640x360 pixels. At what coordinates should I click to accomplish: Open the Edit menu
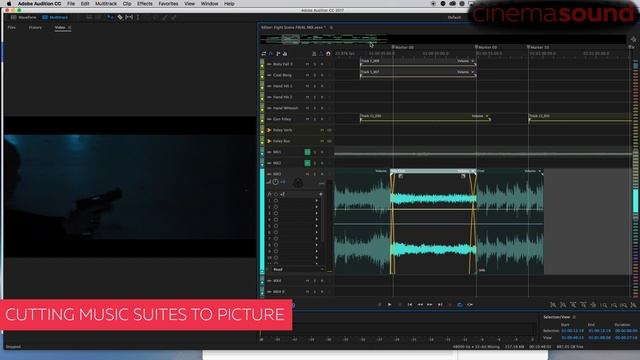click(85, 4)
